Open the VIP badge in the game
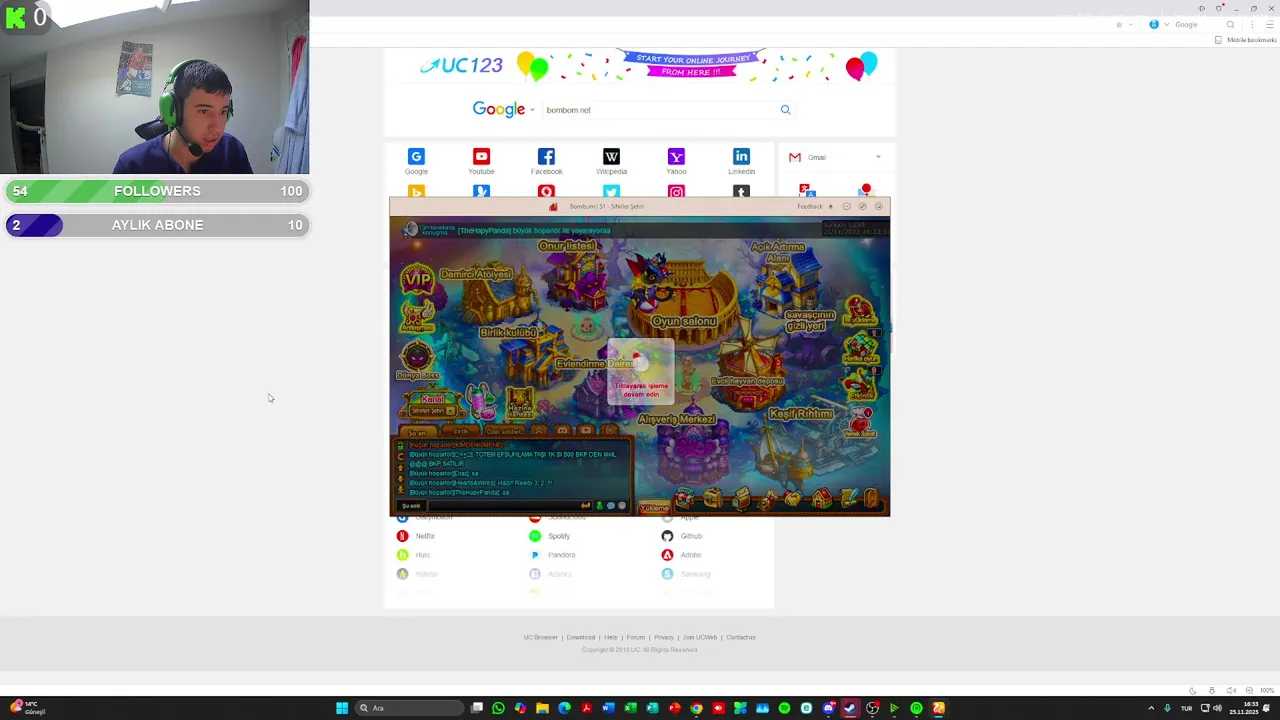1280x720 pixels. 417,281
